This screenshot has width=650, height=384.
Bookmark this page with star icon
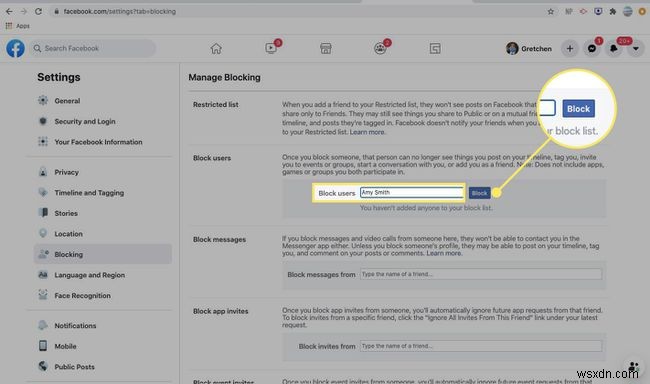[551, 12]
